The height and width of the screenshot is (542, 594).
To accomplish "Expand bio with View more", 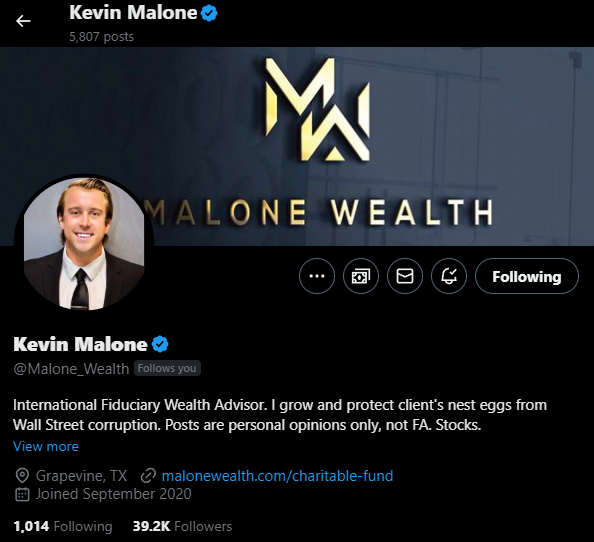I will click(x=46, y=446).
